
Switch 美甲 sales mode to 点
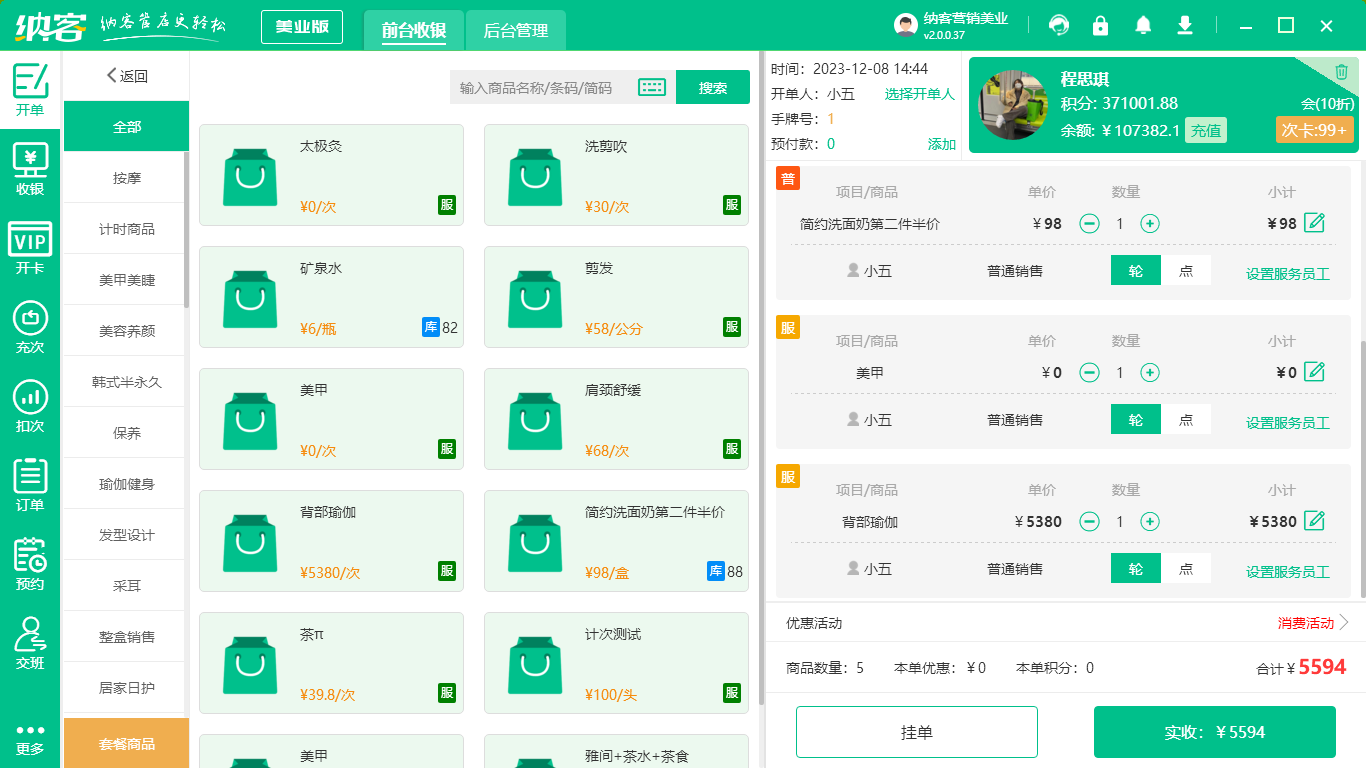coord(1186,420)
